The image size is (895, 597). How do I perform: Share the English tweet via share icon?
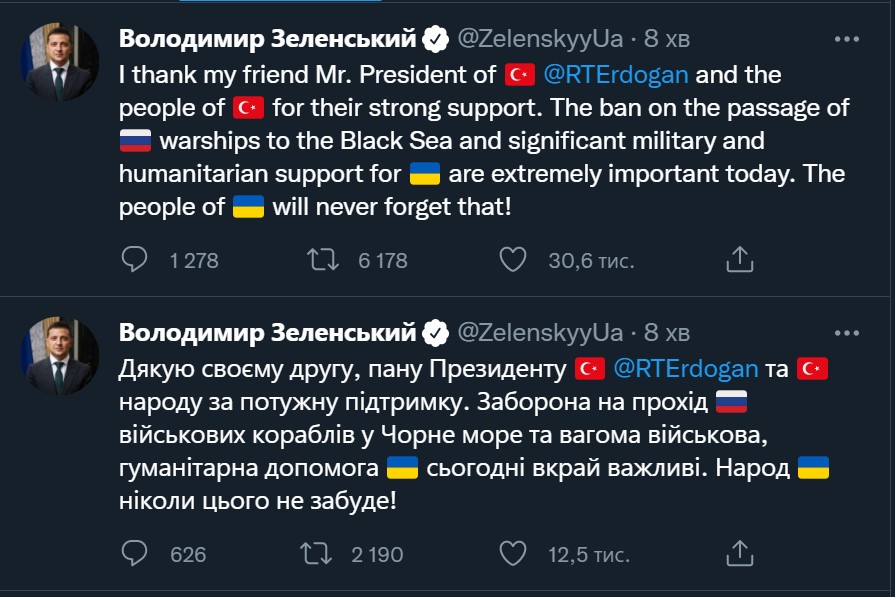740,259
